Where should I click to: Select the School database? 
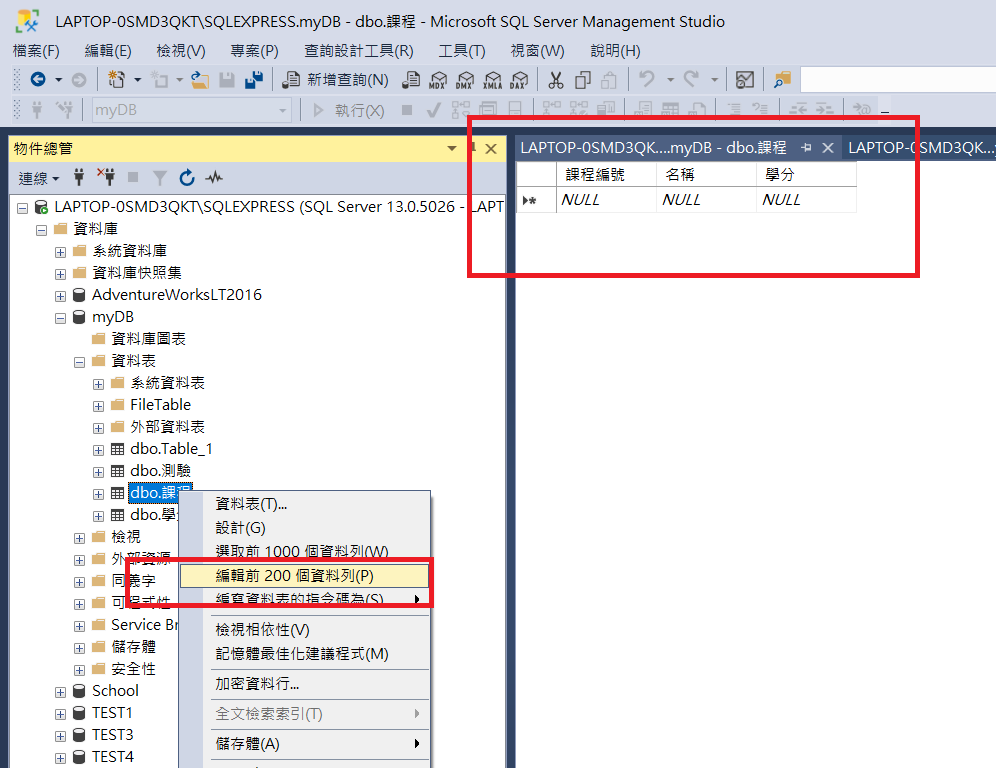(x=115, y=691)
